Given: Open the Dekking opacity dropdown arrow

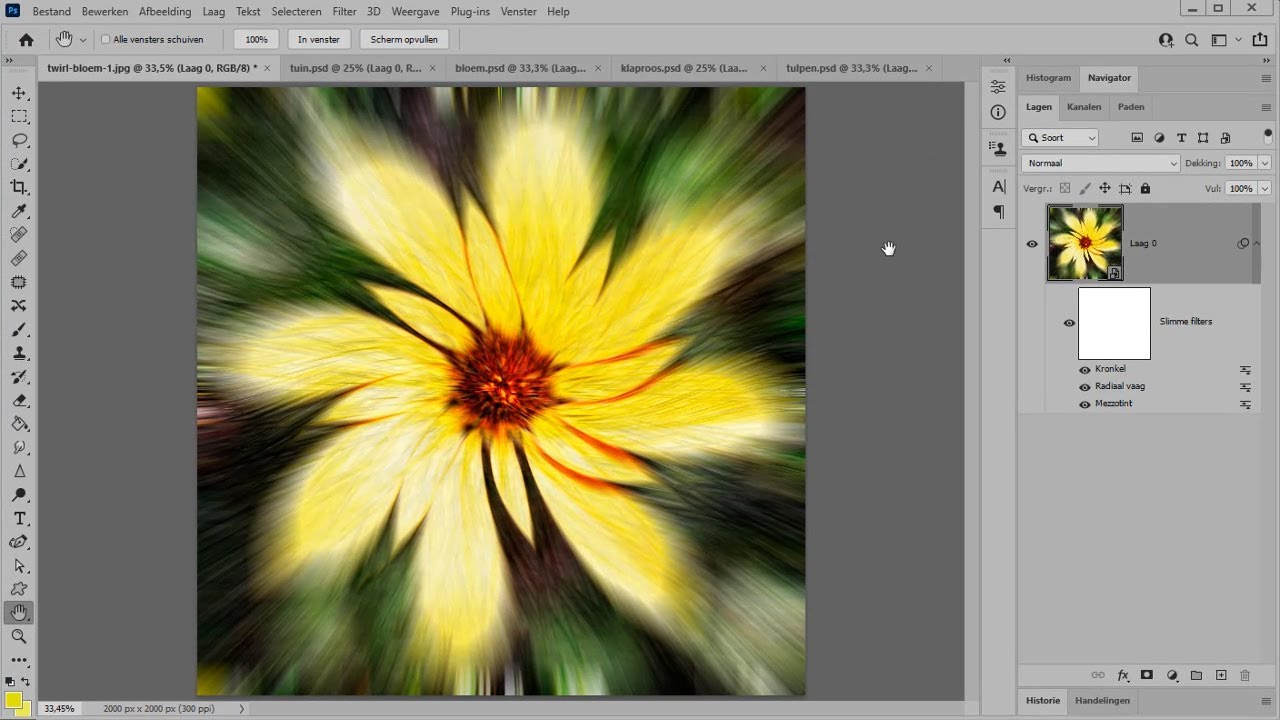Looking at the screenshot, I should [x=1265, y=163].
